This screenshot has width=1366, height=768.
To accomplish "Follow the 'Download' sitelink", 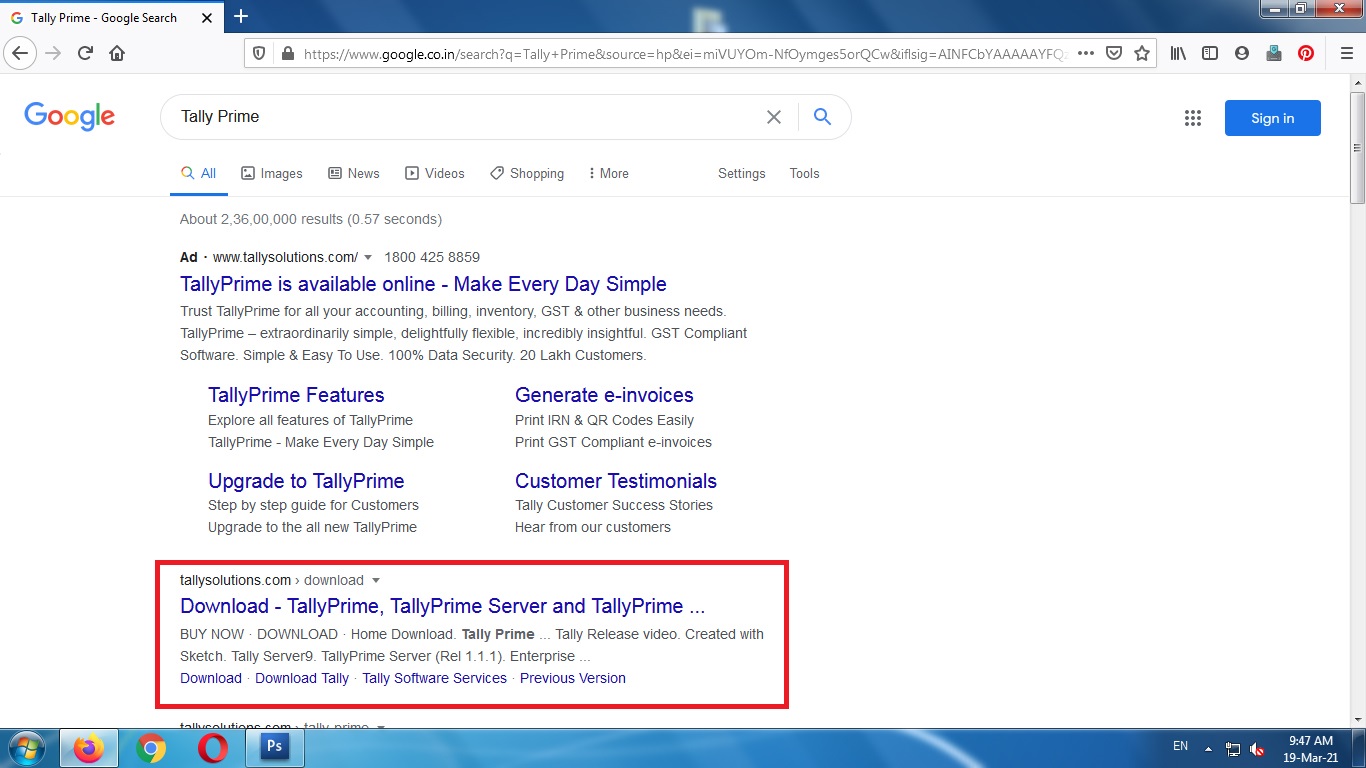I will tap(211, 678).
